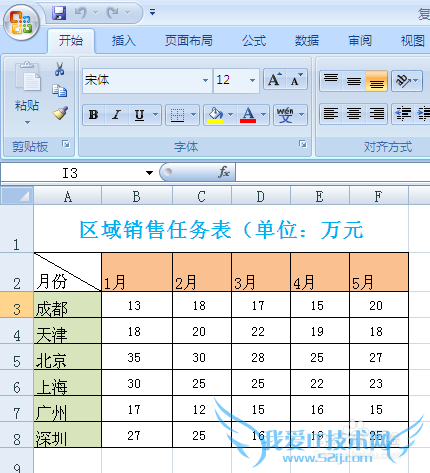This screenshot has width=430, height=473.
Task: Open the 字体 dialog launcher
Action: click(x=303, y=144)
